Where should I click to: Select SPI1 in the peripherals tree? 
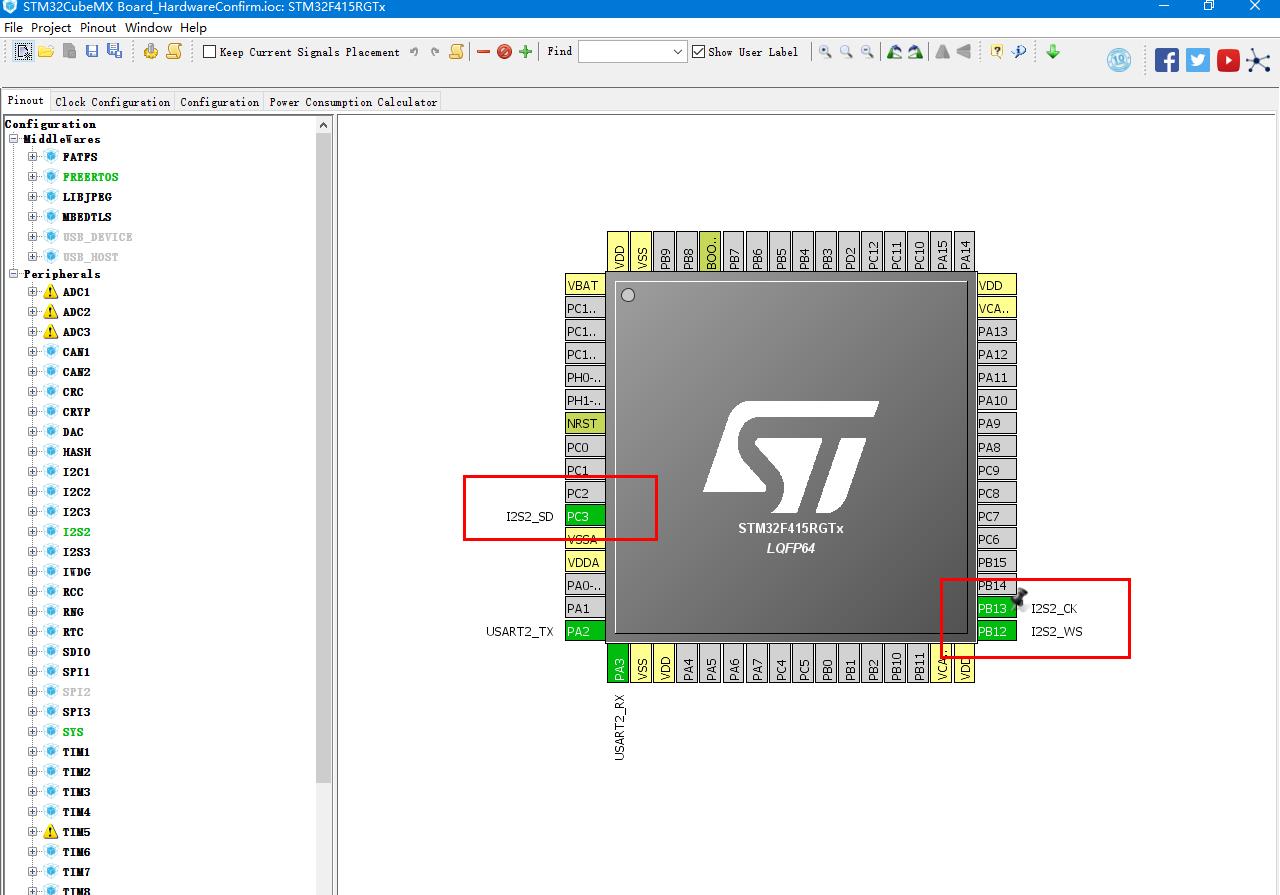[x=76, y=672]
